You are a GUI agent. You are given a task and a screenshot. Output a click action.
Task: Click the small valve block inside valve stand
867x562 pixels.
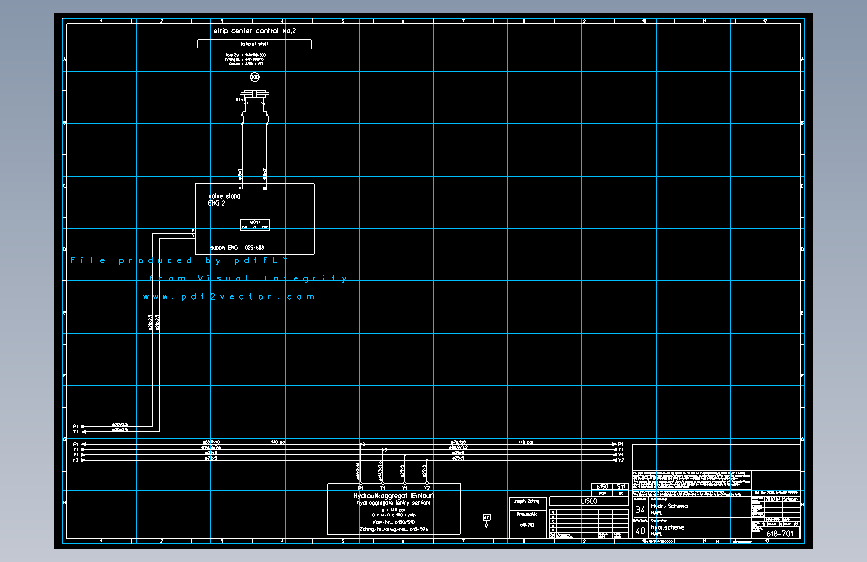255,225
